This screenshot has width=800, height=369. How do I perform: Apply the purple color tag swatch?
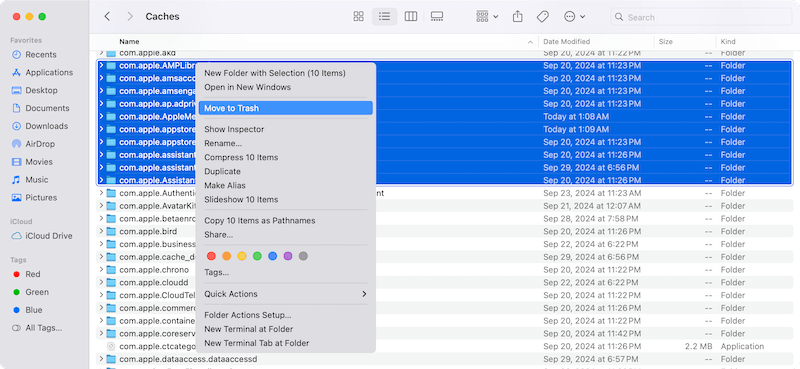coord(288,256)
